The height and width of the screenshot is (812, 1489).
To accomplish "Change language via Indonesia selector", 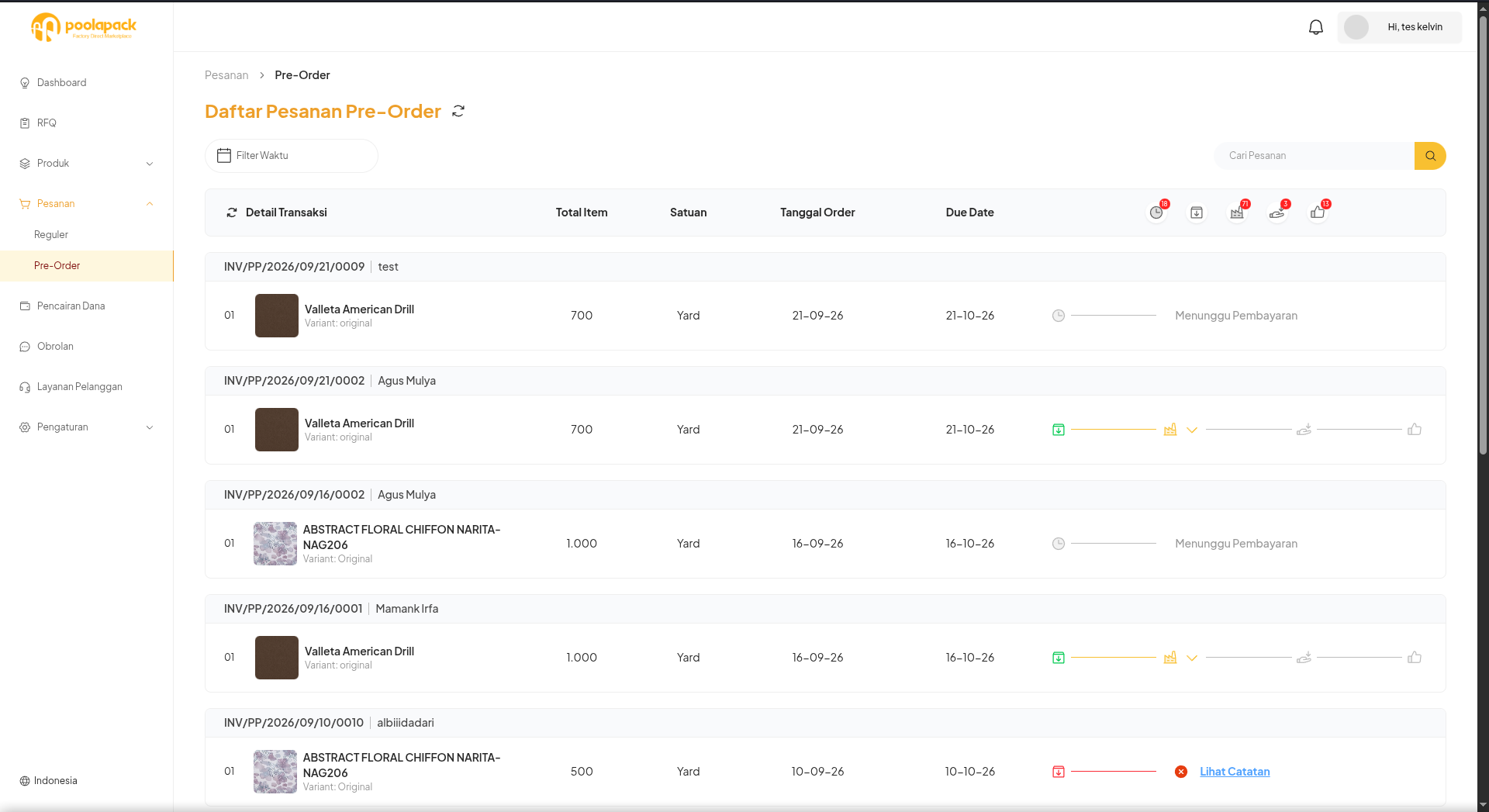I will click(x=49, y=781).
